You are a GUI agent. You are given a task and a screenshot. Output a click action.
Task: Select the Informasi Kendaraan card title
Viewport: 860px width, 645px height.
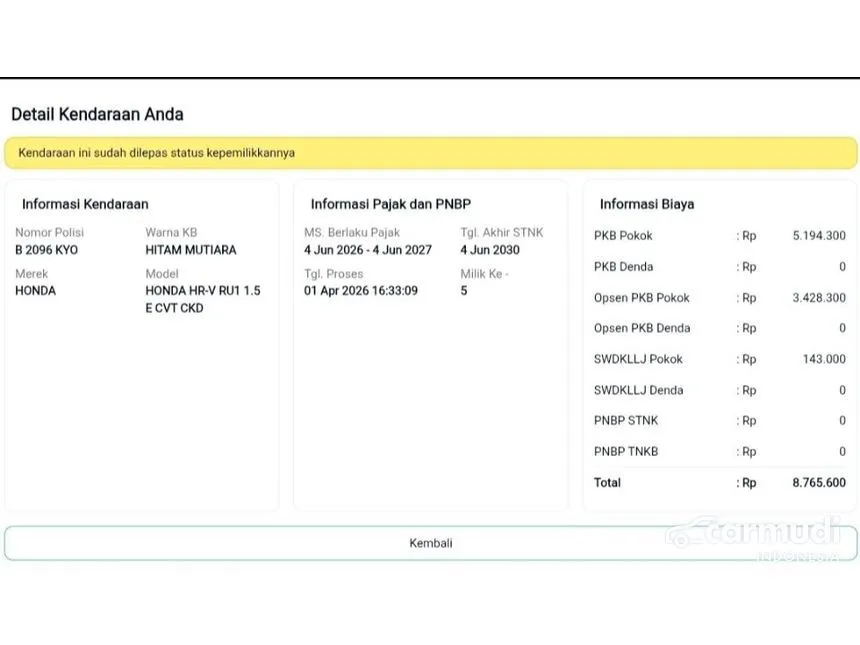[x=85, y=204]
